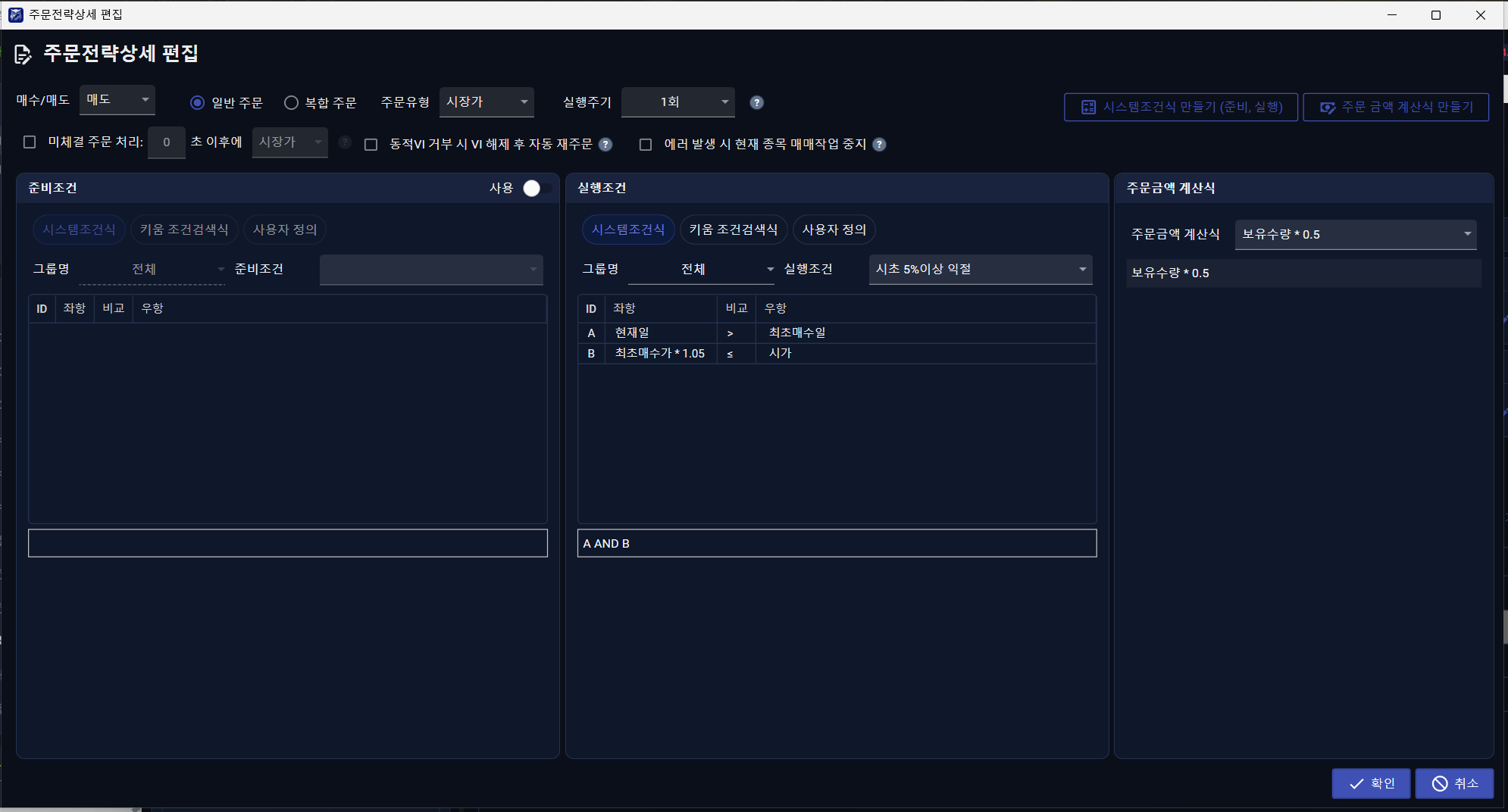The height and width of the screenshot is (812, 1508).
Task: Select the 복합 주문 radio button
Action: tap(291, 102)
